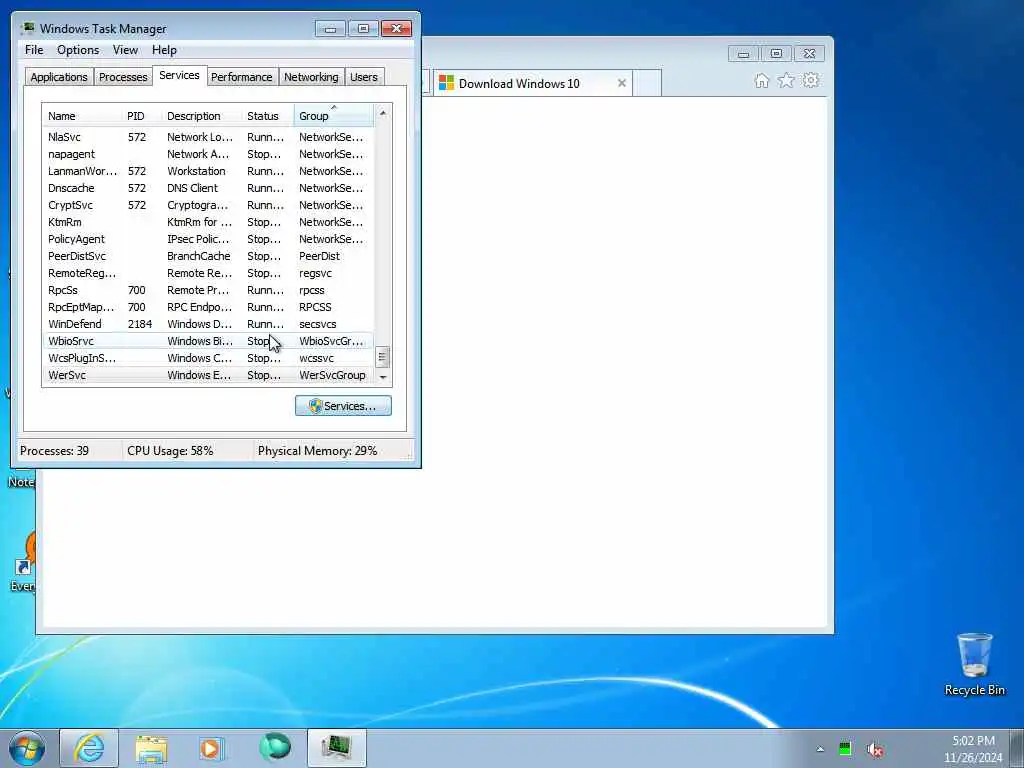
Task: Sort by the Group column header
Action: click(334, 116)
